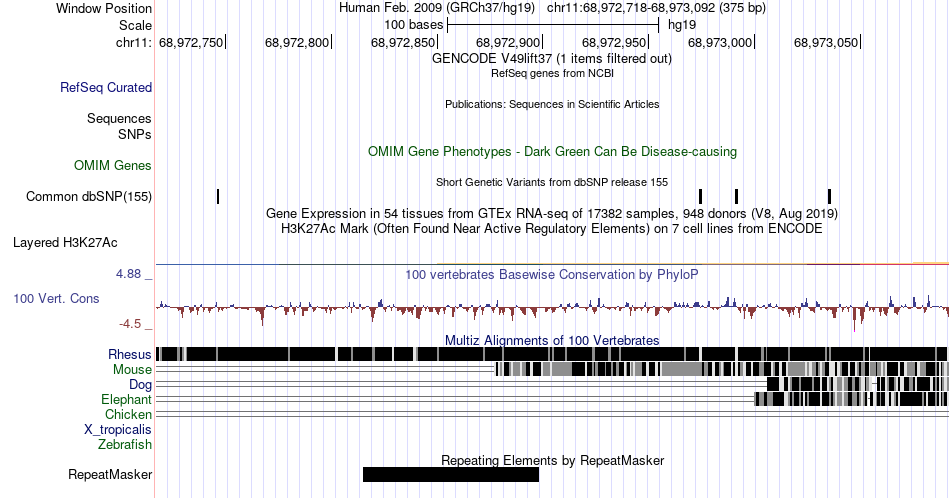The image size is (950, 498).
Task: Click the RefSeq genes from NCBI title
Action: (552, 73)
